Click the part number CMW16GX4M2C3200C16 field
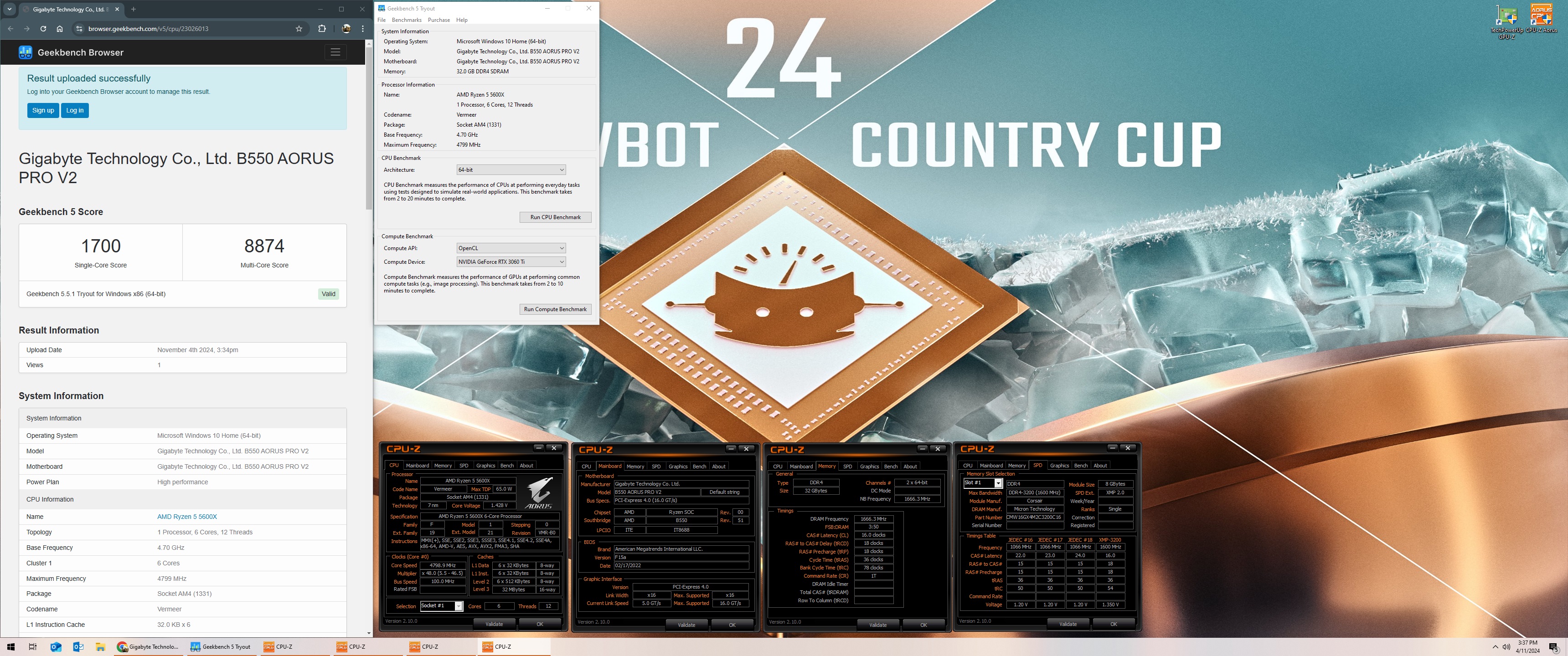 point(1034,517)
